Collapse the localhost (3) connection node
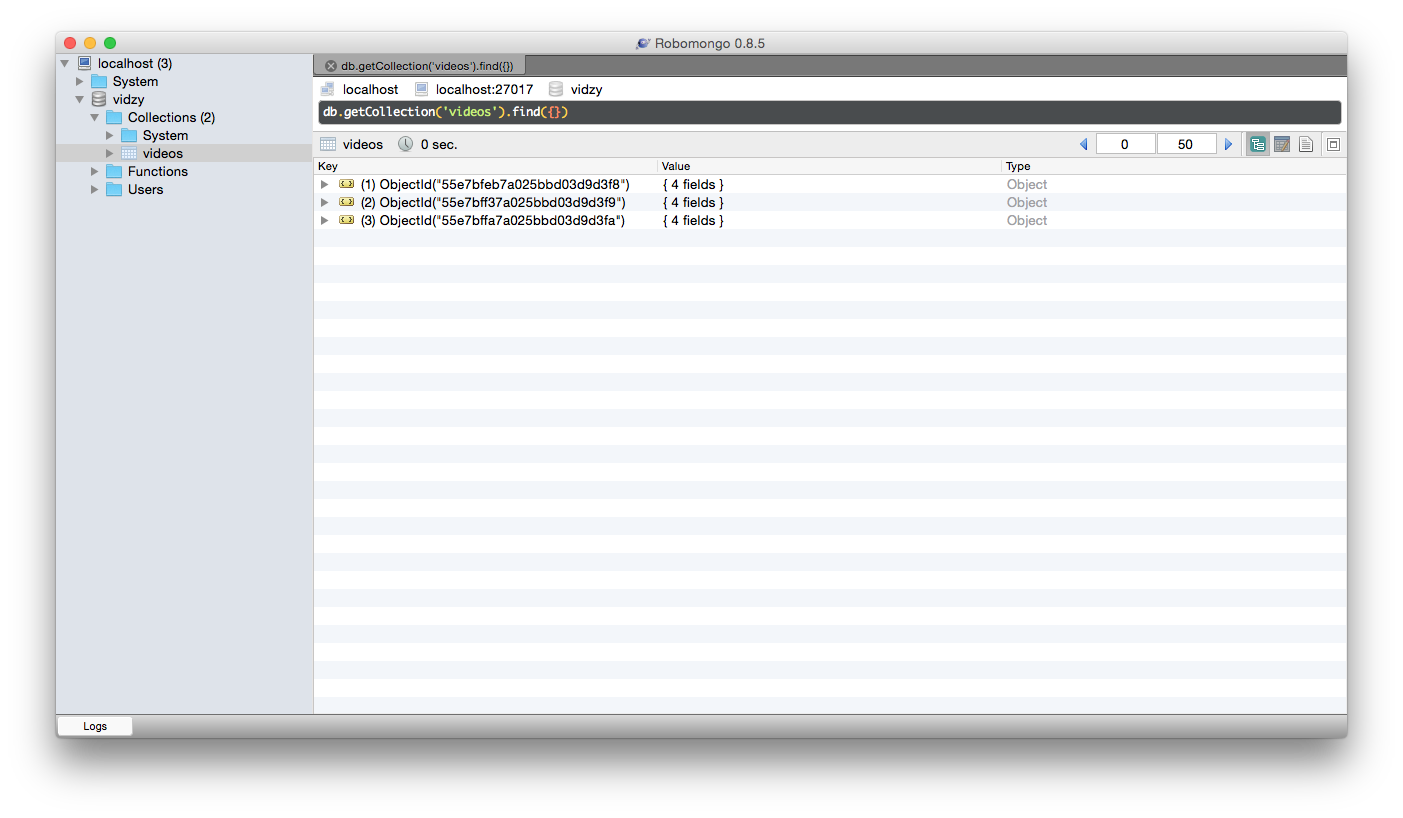1403x818 pixels. click(65, 63)
